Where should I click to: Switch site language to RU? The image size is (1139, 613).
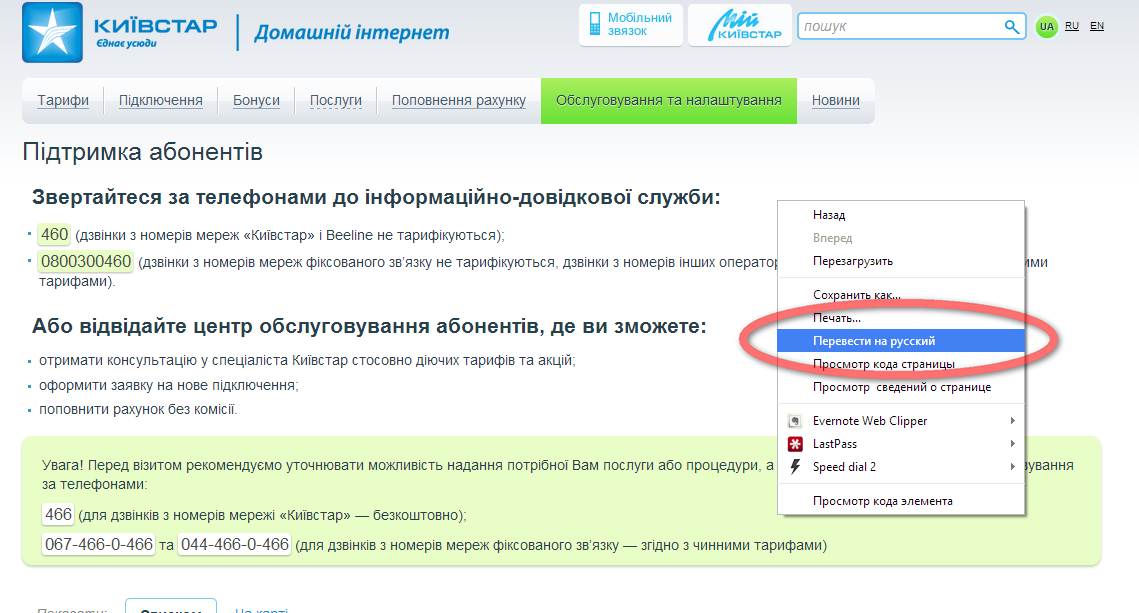(x=1071, y=26)
